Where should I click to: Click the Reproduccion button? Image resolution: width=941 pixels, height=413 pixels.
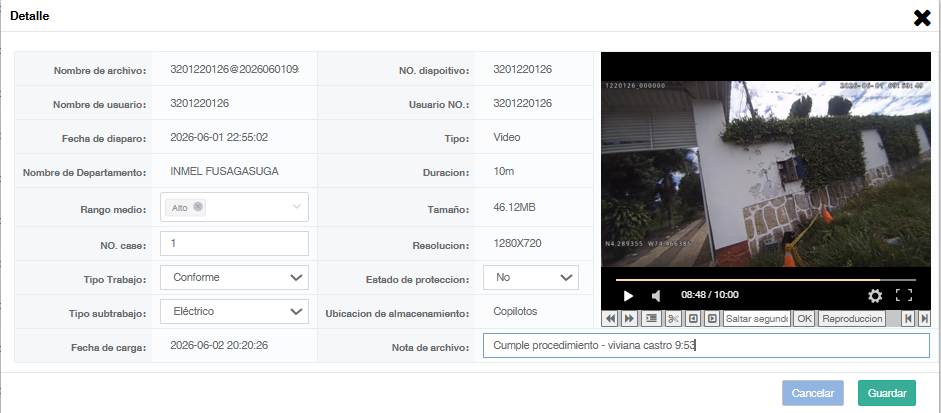(x=852, y=319)
